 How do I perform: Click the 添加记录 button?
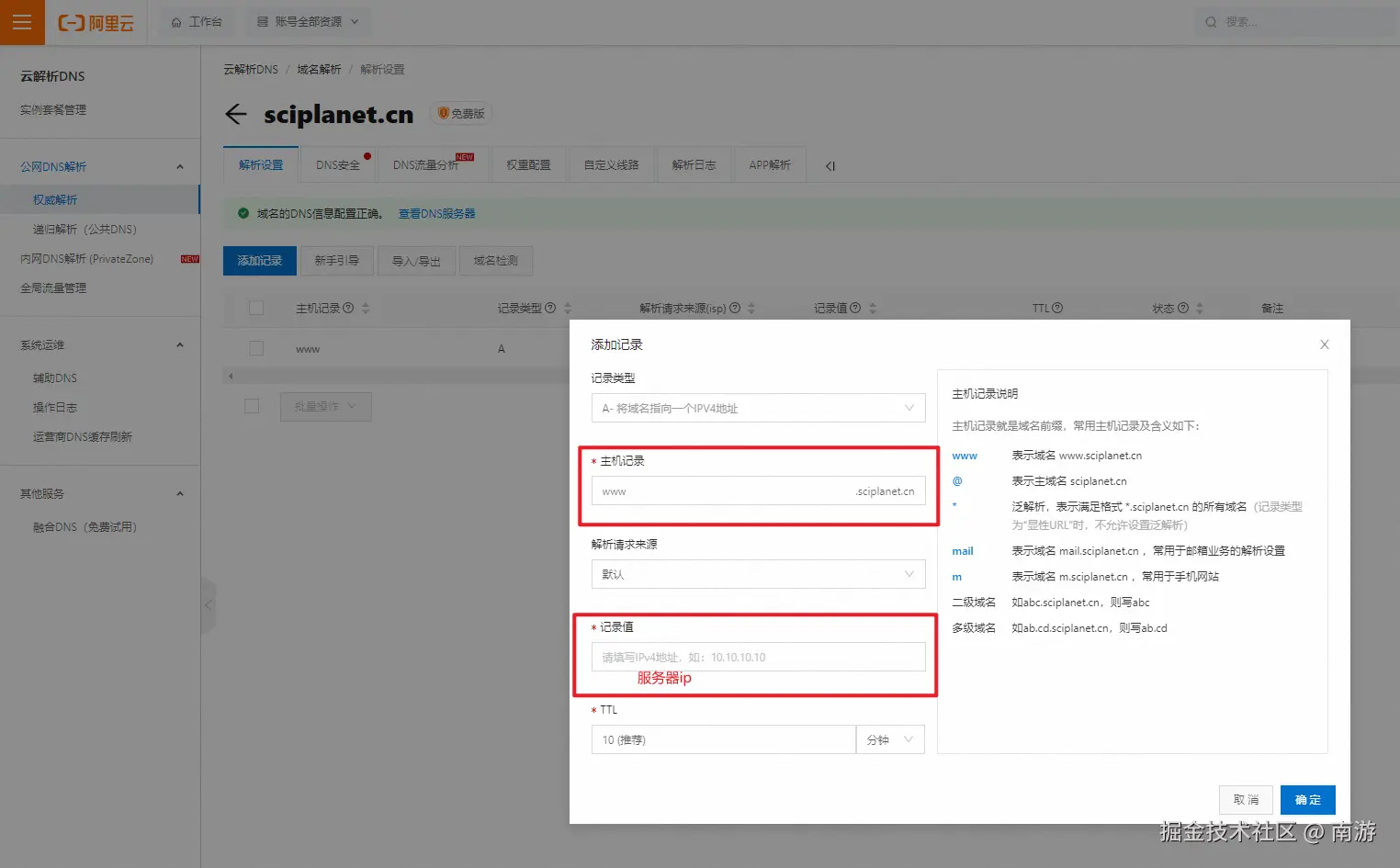260,261
